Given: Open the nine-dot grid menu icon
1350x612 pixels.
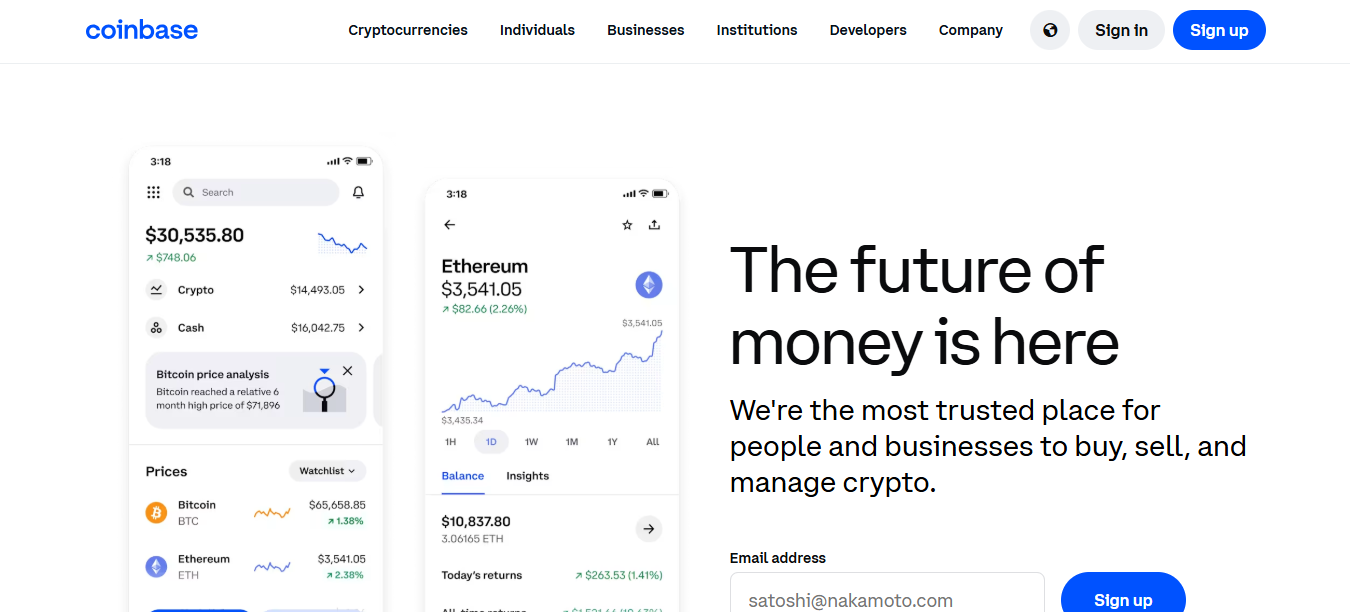Looking at the screenshot, I should tap(153, 192).
